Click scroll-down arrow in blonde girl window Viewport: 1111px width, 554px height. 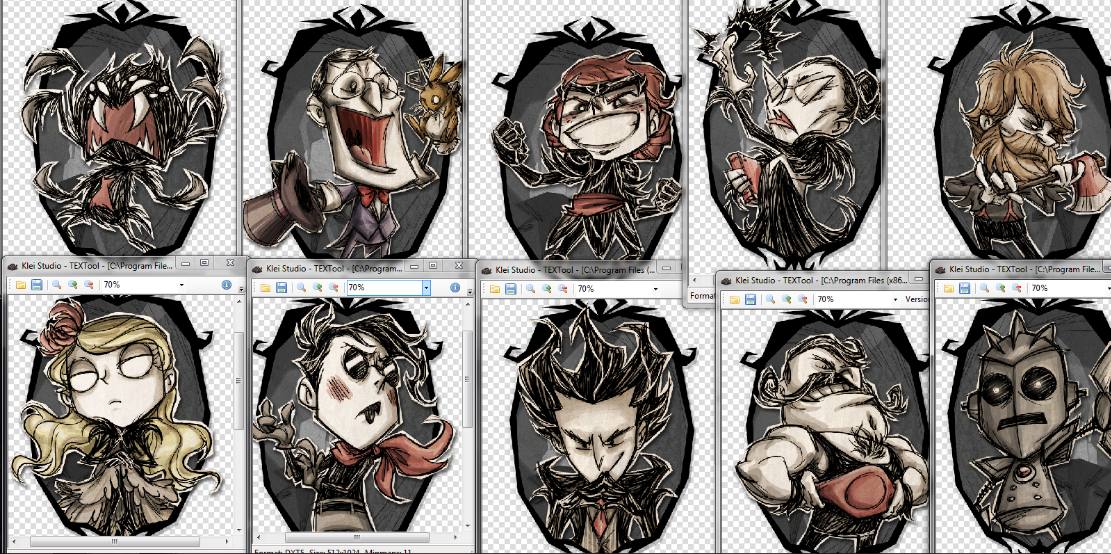click(239, 530)
